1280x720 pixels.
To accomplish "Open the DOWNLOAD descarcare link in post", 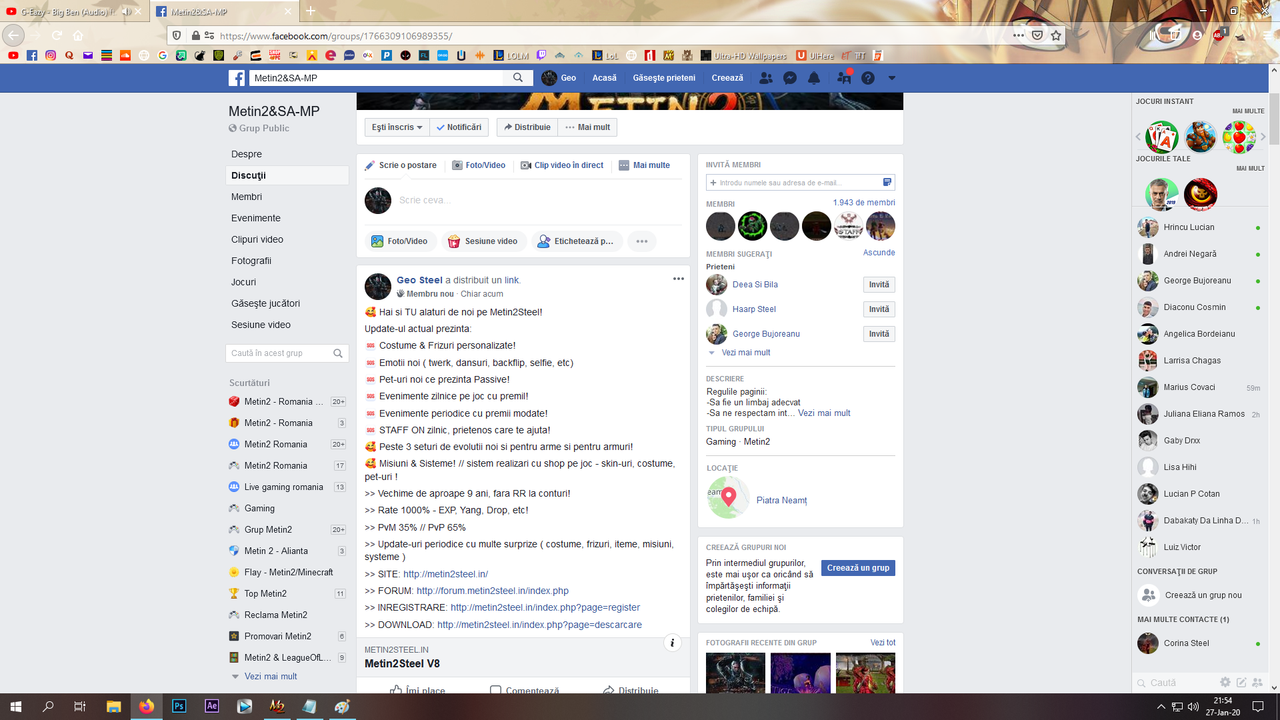I will 539,625.
